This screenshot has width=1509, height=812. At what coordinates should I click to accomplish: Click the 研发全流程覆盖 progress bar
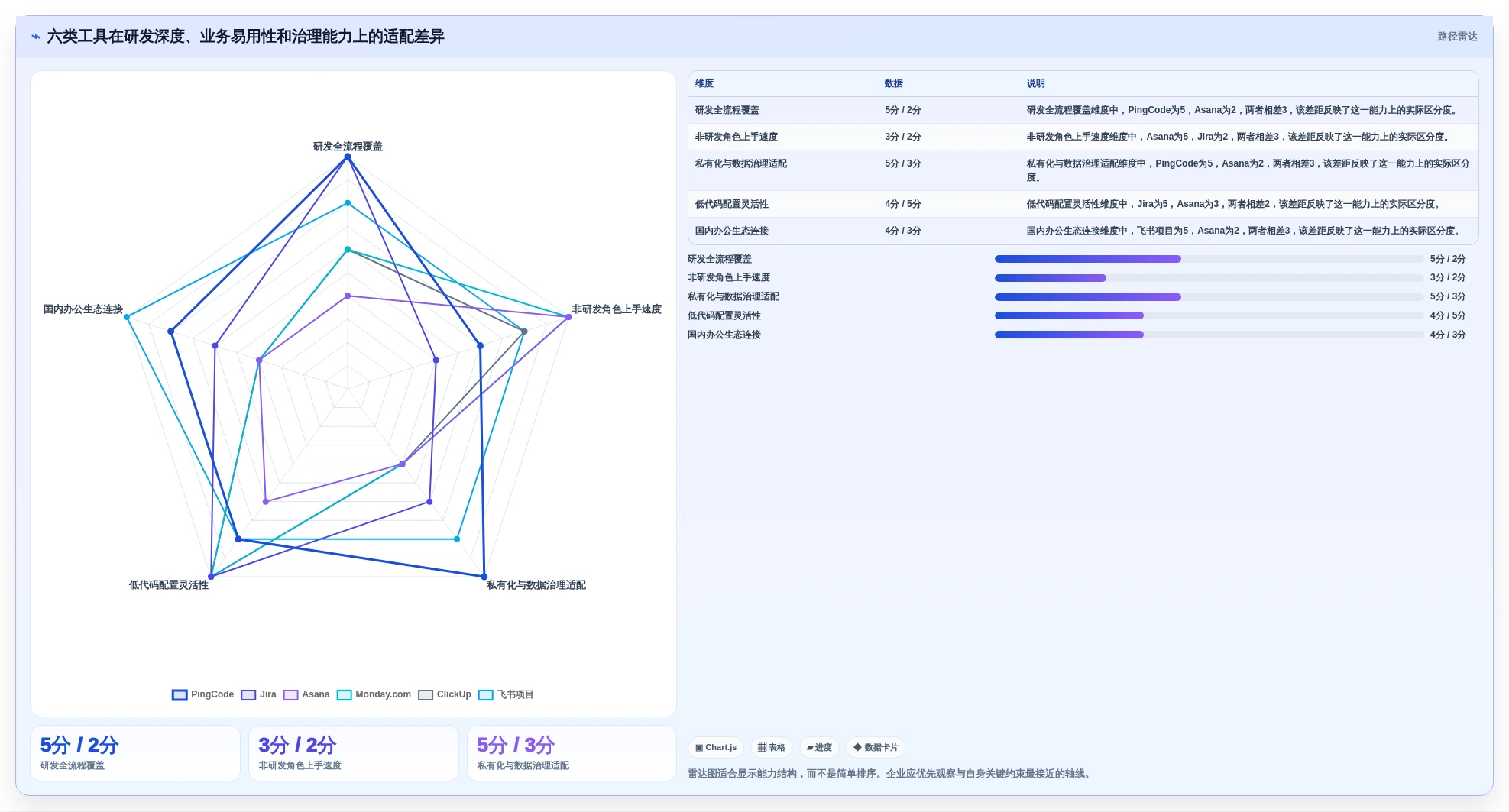point(1209,259)
